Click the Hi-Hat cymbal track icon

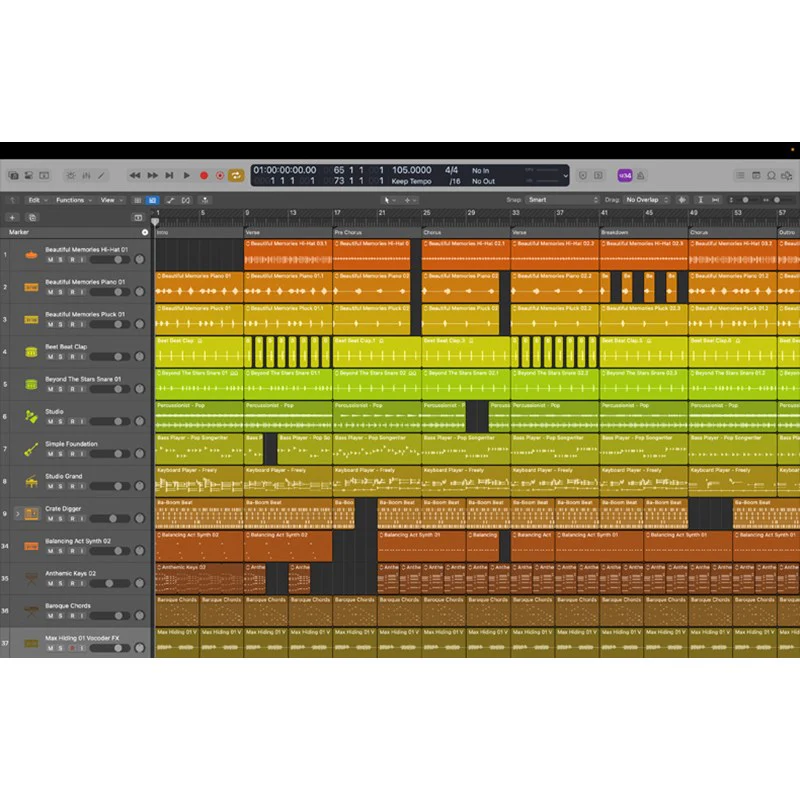click(x=31, y=255)
